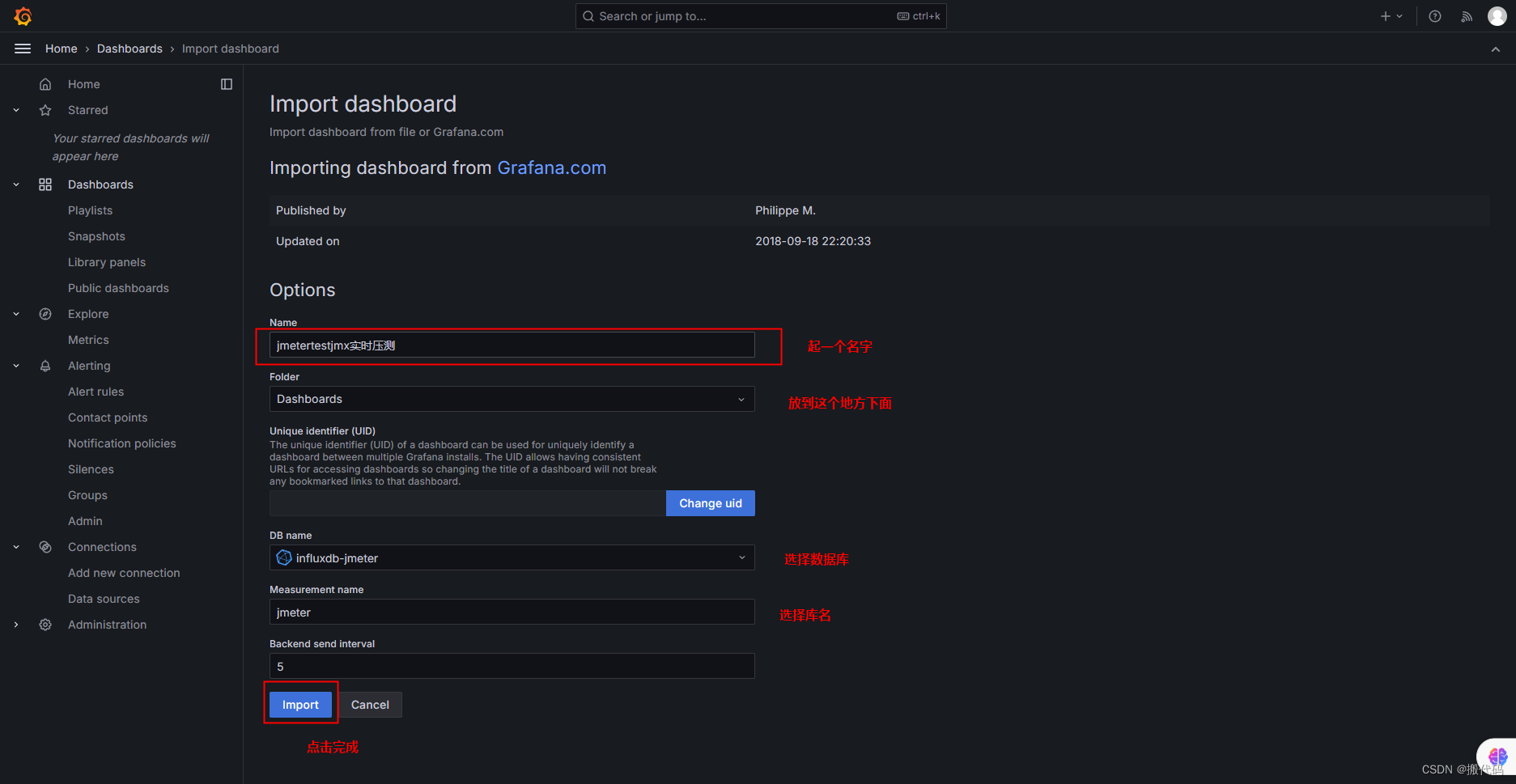Open Admin under Alerting
The image size is (1516, 784).
click(x=85, y=521)
